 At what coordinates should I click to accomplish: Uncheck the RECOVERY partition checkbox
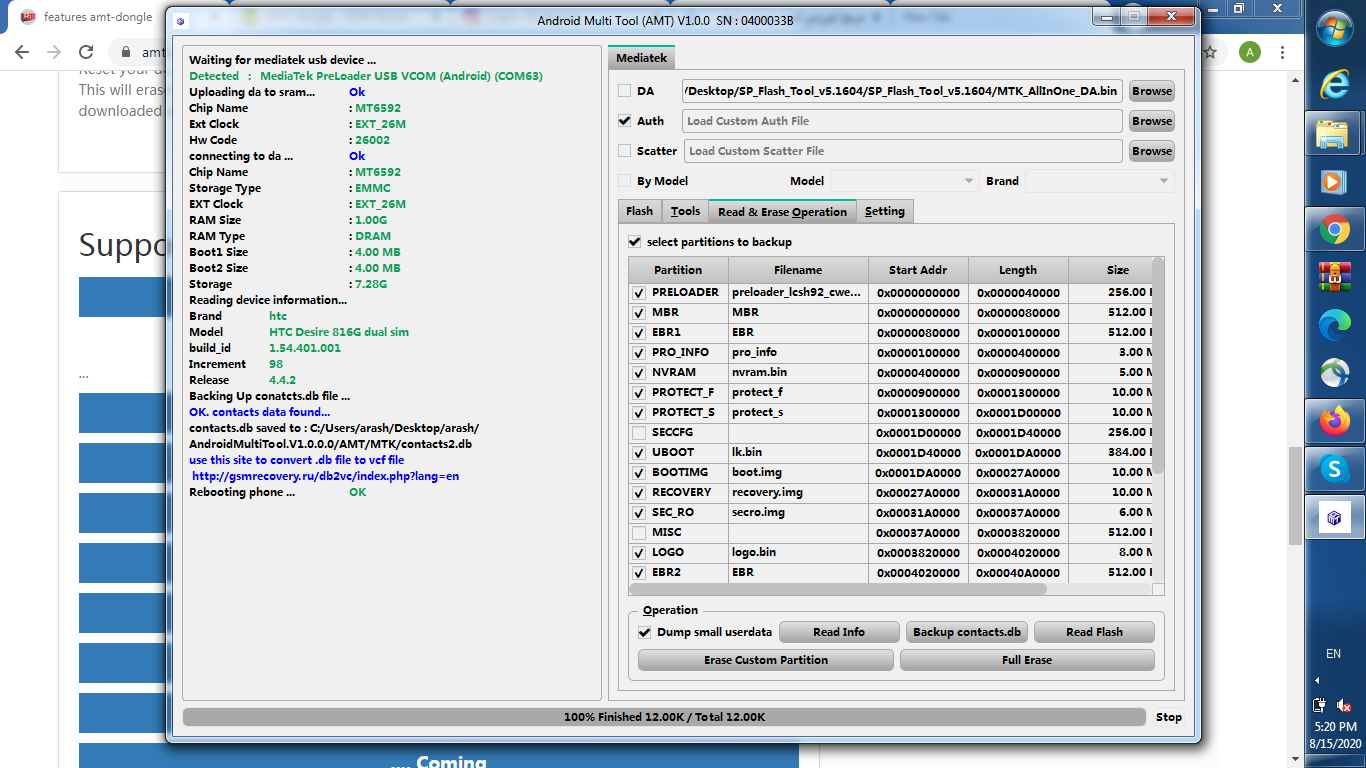639,493
